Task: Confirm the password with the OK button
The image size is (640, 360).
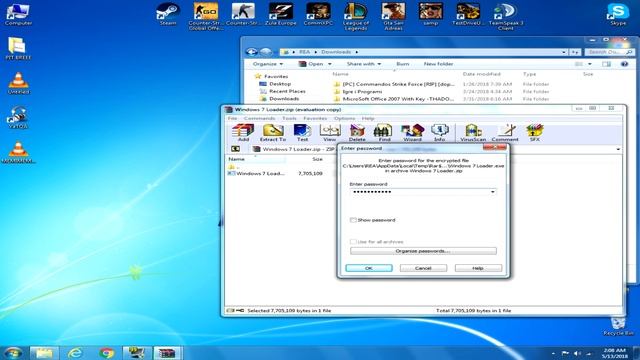Action: [x=369, y=268]
